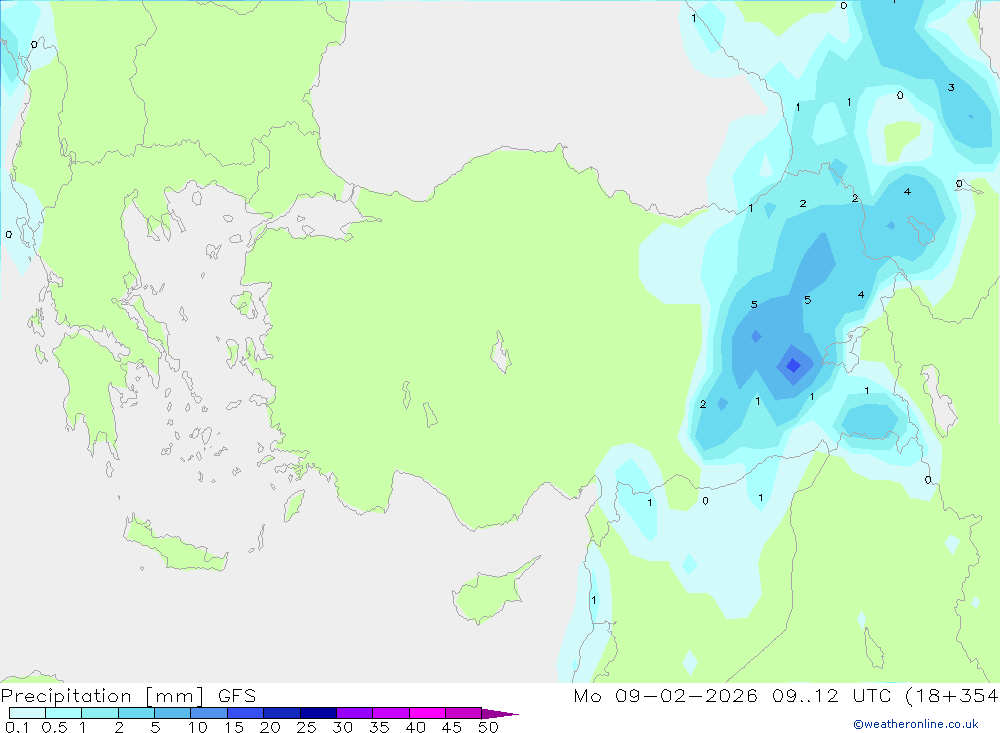Click the '(18+354' forecast run text
1000x733 pixels.
tap(952, 695)
